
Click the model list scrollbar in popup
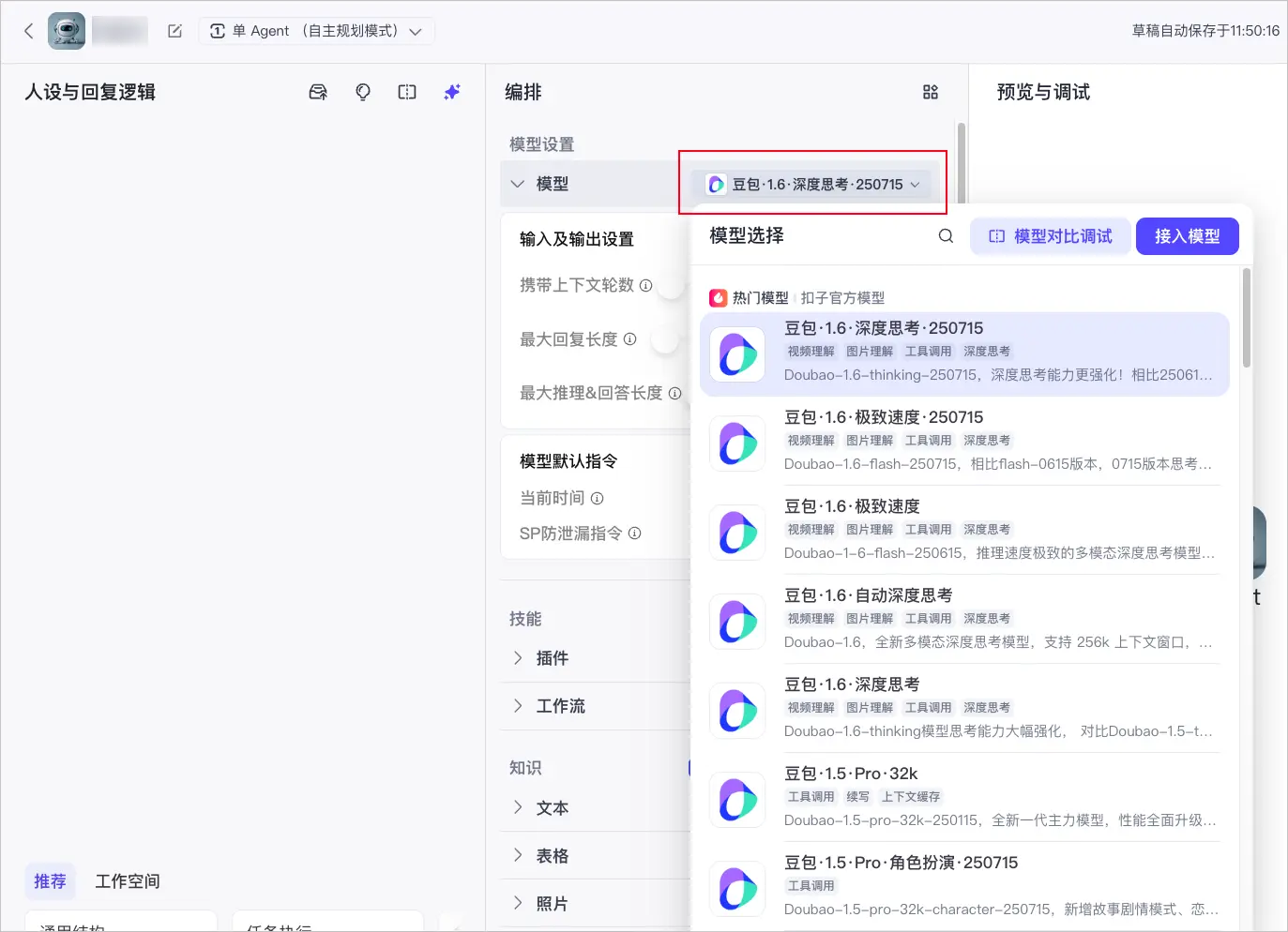(x=1246, y=318)
